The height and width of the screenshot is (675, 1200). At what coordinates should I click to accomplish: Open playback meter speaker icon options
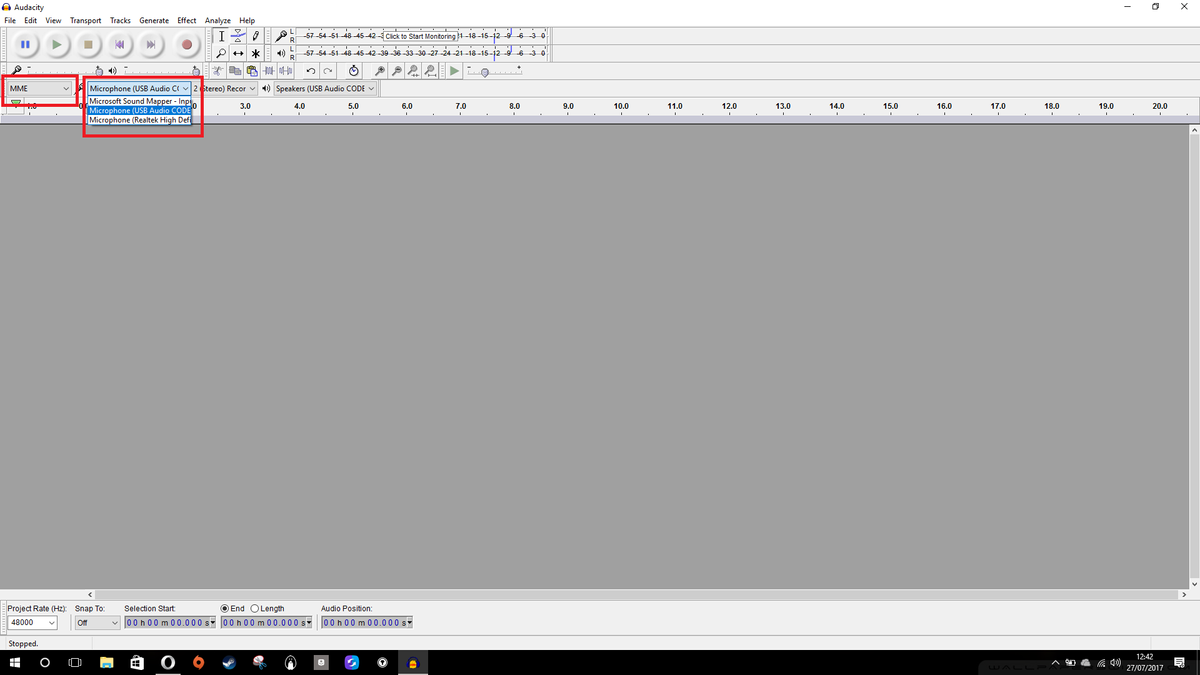pyautogui.click(x=283, y=53)
